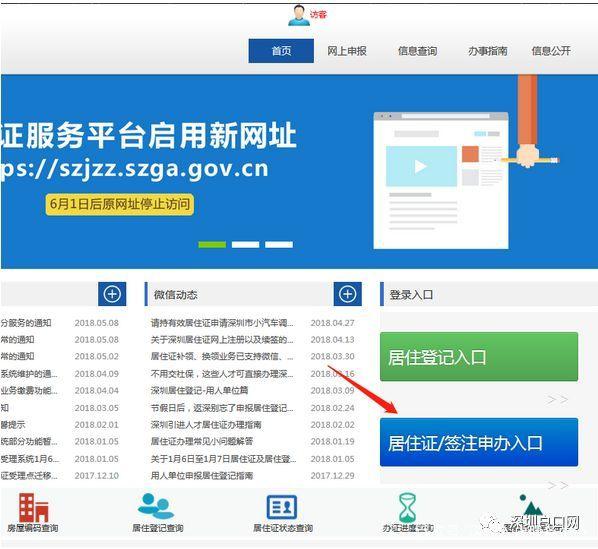Switch to the third banner slide indicator
This screenshot has height=549, width=598.
tap(279, 245)
